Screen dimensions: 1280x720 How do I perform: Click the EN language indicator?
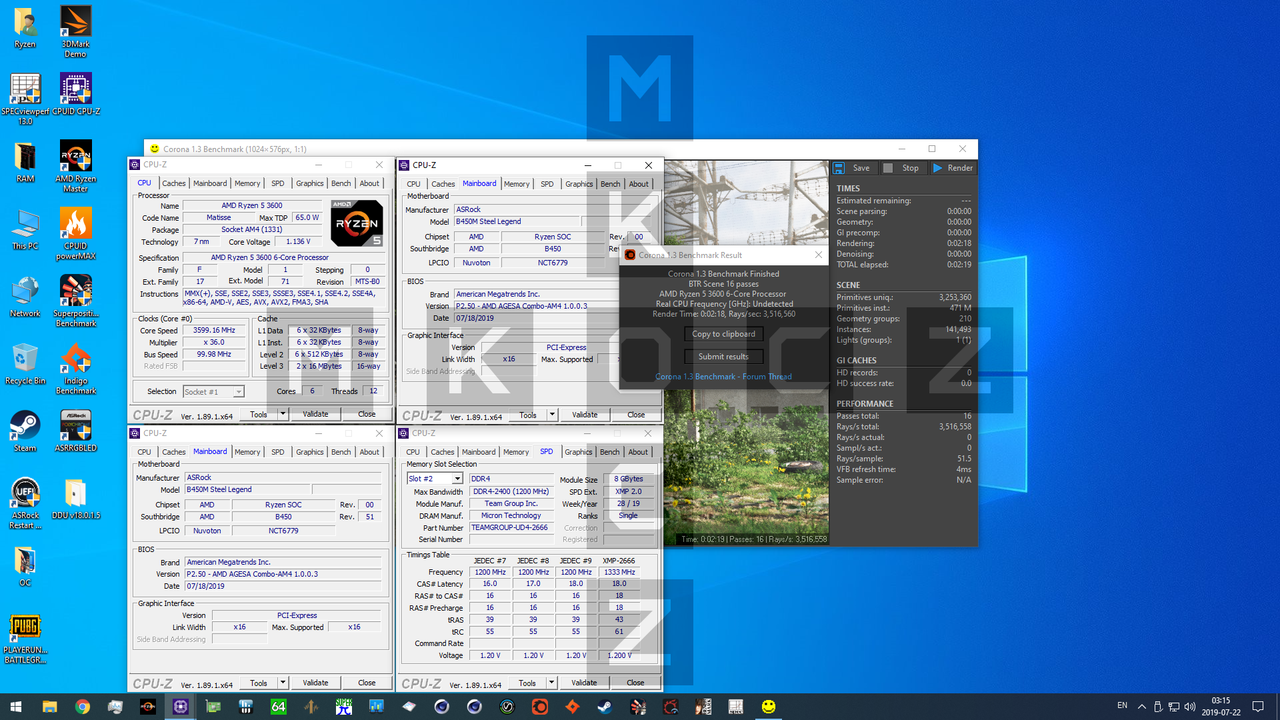[1122, 706]
